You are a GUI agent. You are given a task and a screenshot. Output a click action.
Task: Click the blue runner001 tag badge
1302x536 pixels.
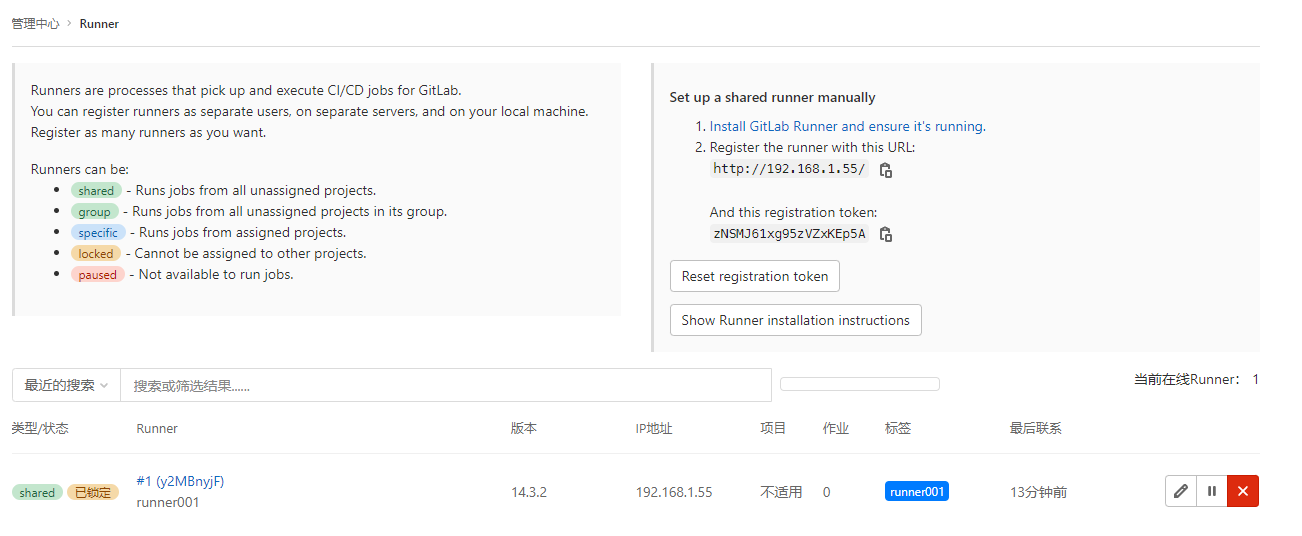tap(917, 491)
